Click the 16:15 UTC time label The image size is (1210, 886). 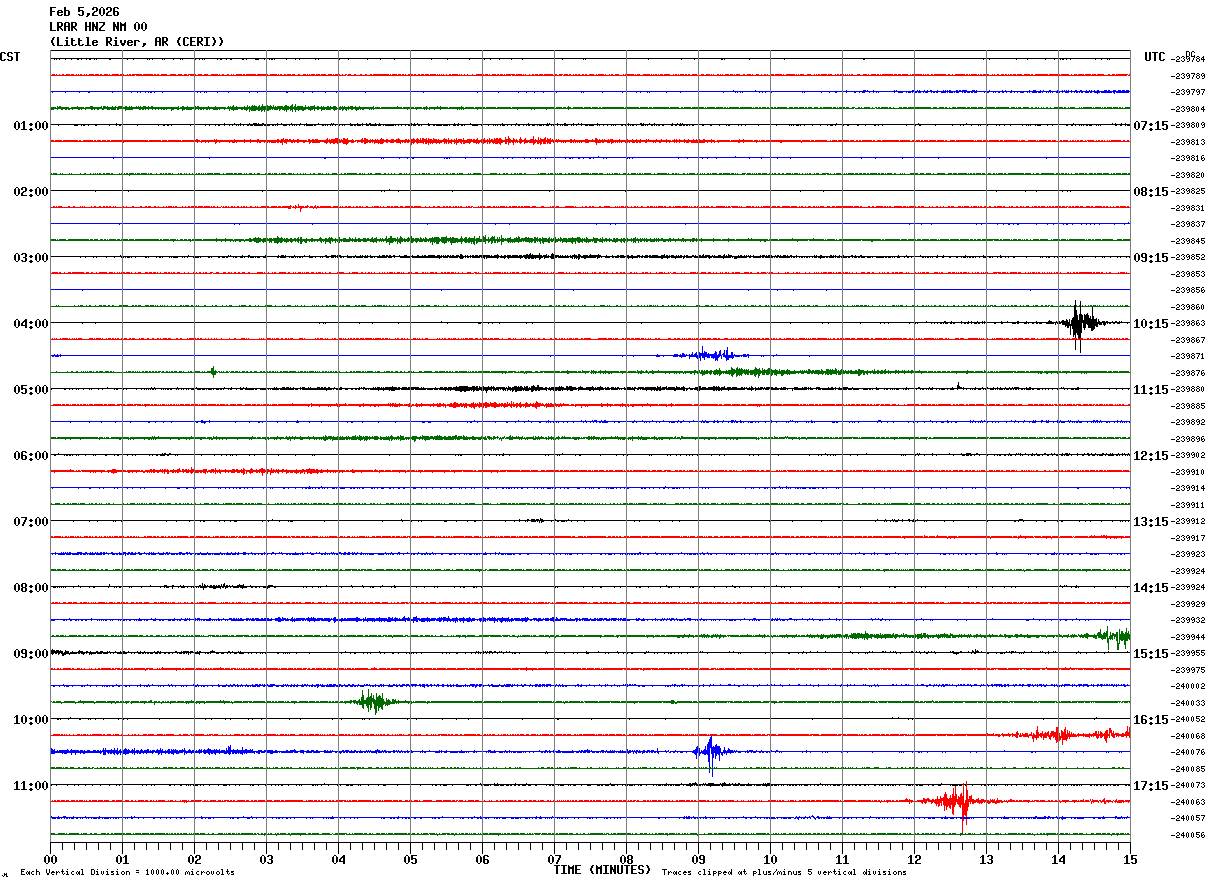pos(1151,719)
